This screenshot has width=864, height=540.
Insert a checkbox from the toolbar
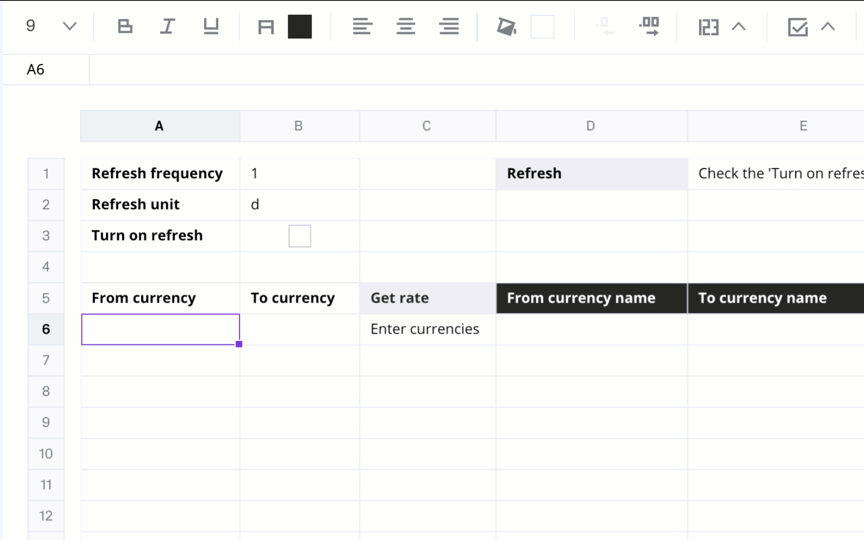point(797,26)
